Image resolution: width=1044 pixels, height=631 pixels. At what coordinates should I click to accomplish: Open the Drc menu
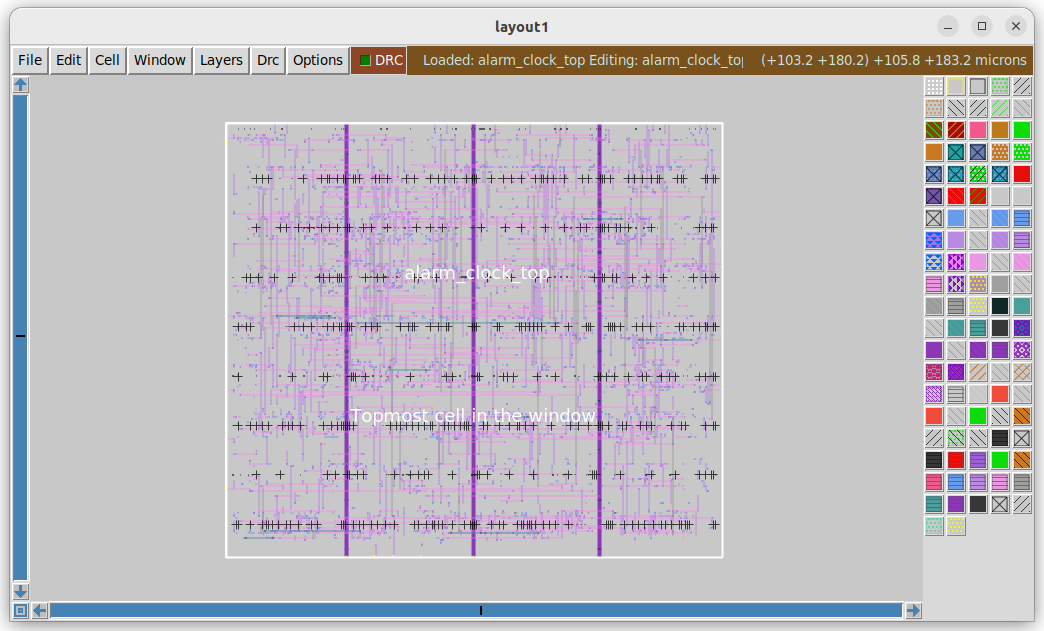267,60
